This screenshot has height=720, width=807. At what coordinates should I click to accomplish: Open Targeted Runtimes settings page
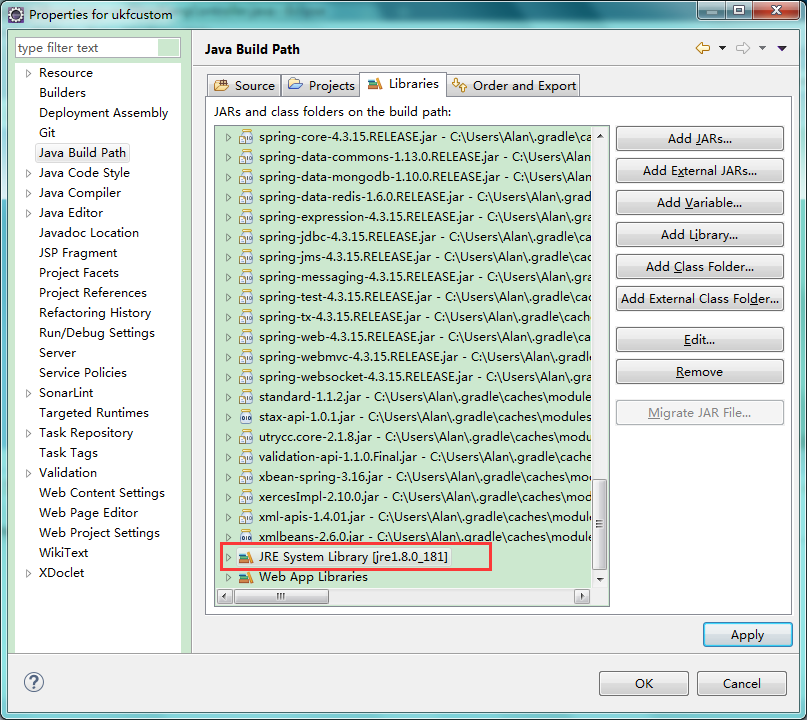tap(94, 413)
